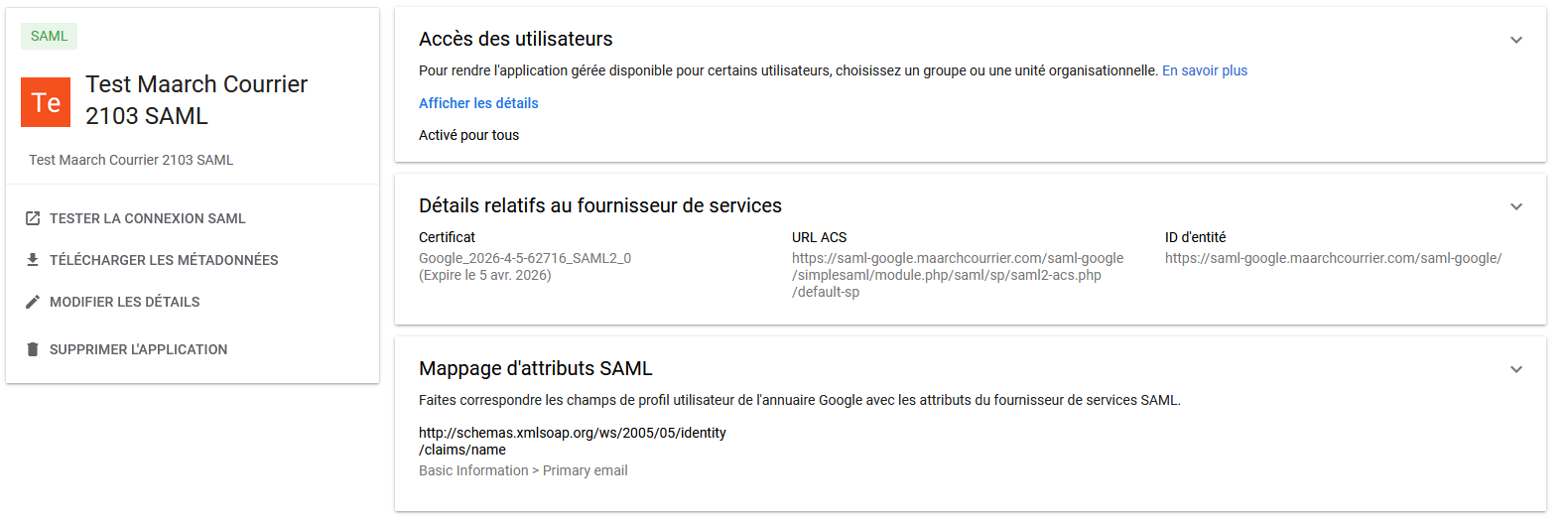Collapse the Accès des utilisateurs section chevron
Viewport: 1568px width, 523px height.
point(1516,40)
